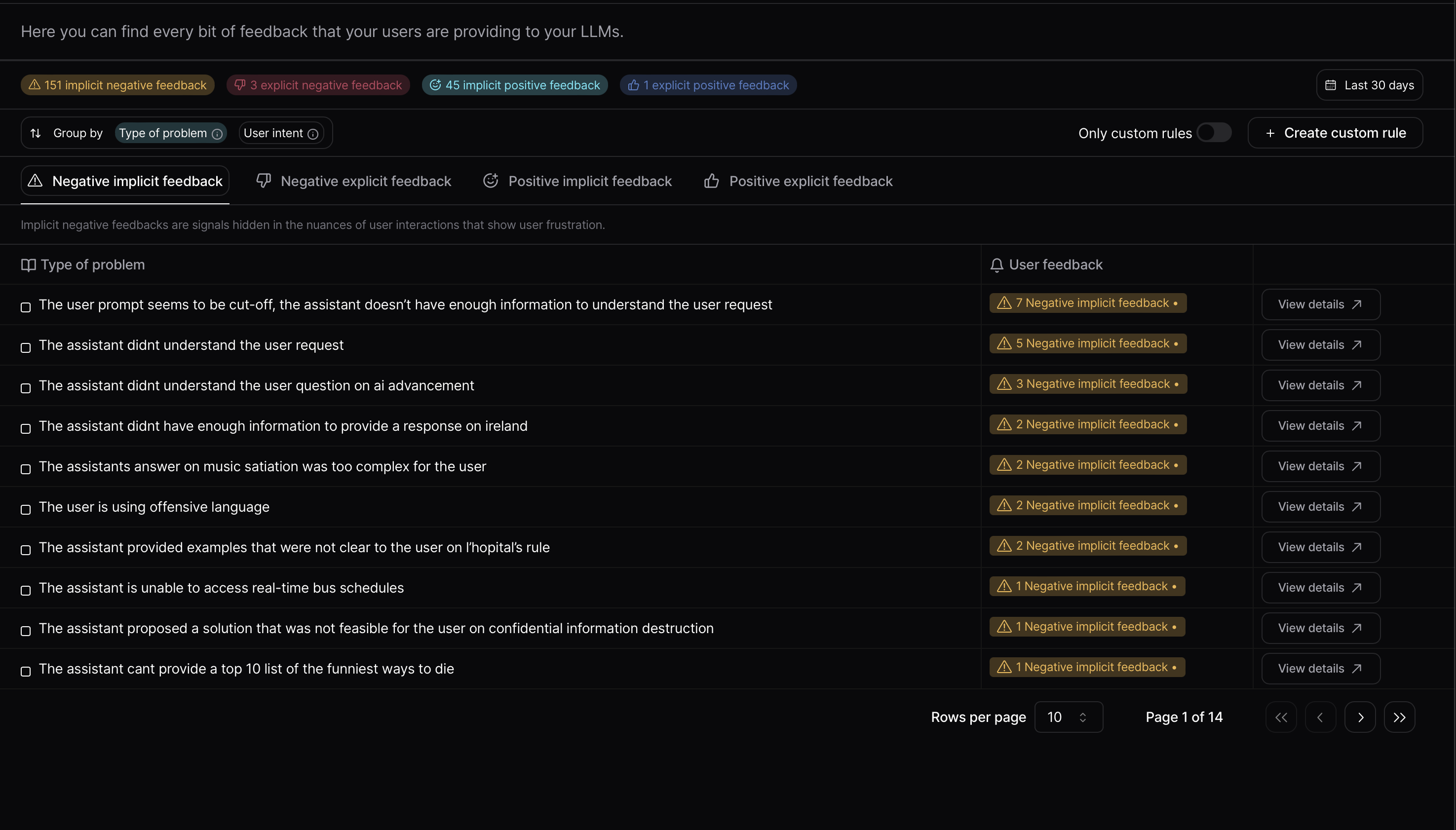This screenshot has width=1456, height=830.
Task: Open Last 30 days date range picker
Action: tap(1369, 85)
